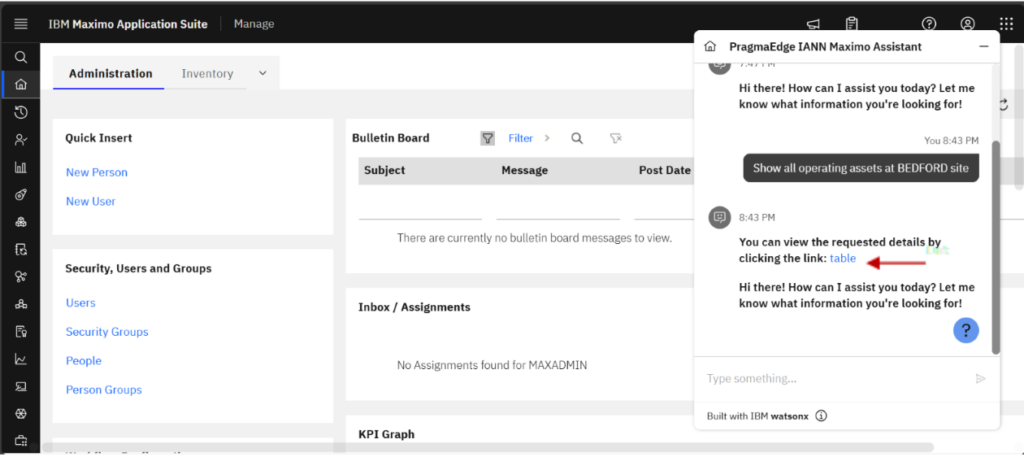Screen dimensions: 1024x457
Task: Click the bar chart sidebar icon
Action: click(21, 167)
